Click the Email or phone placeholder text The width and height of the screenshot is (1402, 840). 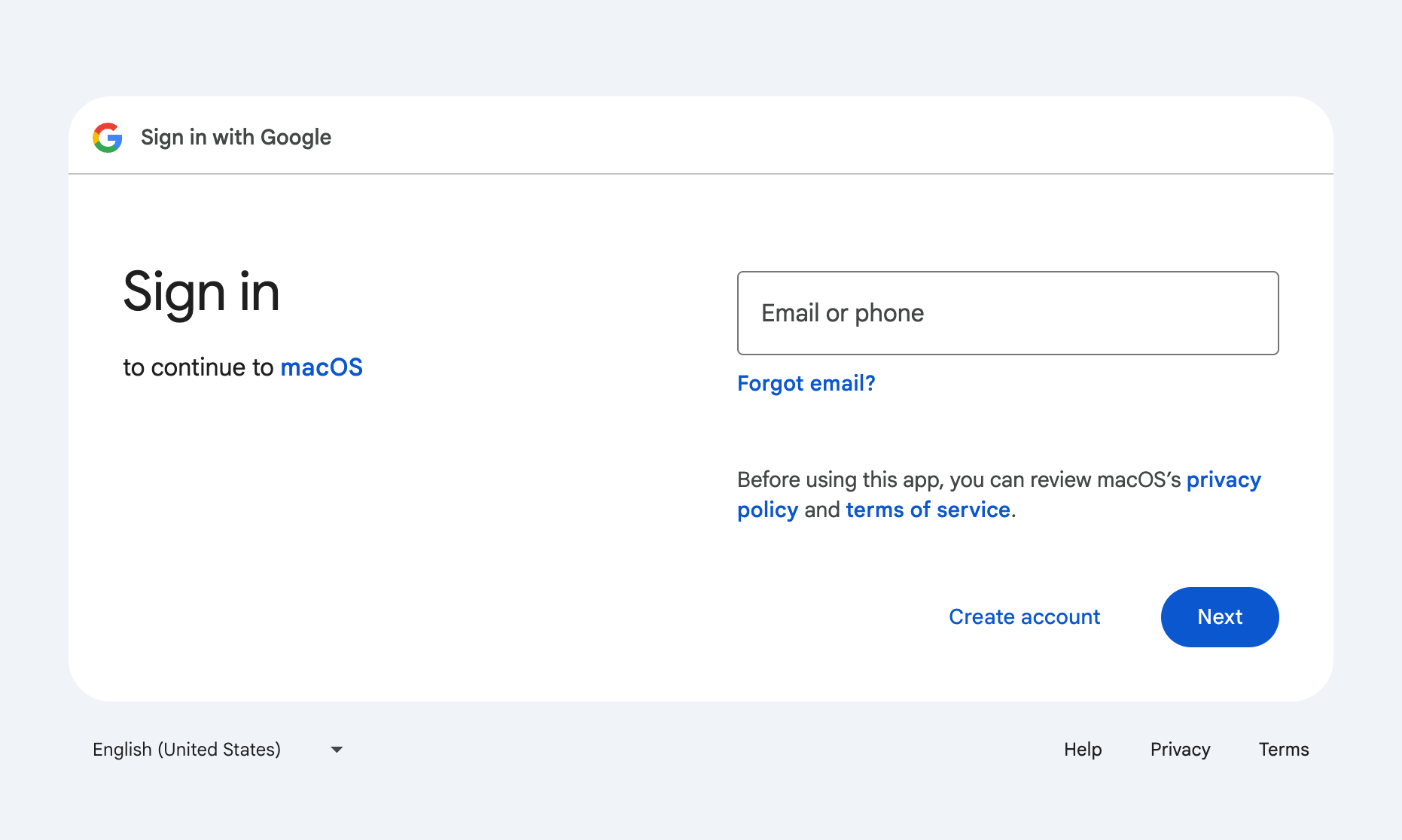(842, 312)
